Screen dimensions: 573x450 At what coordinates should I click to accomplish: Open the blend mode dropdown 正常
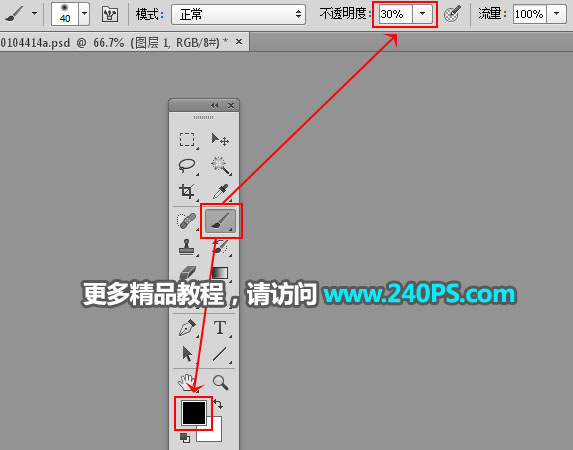tap(238, 15)
